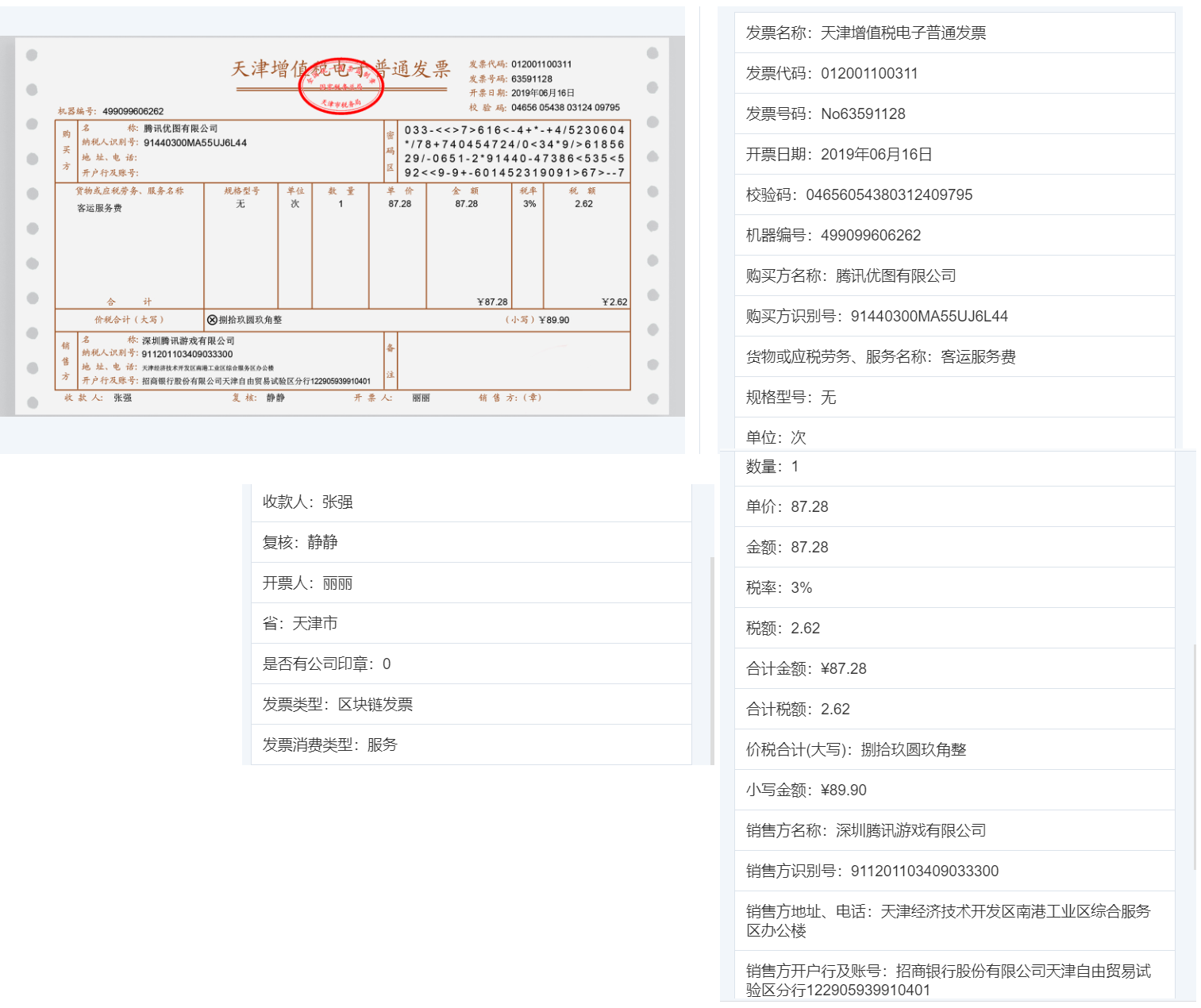Click the 捌拾玖圆玖角整 amount in invoice image

[250, 320]
